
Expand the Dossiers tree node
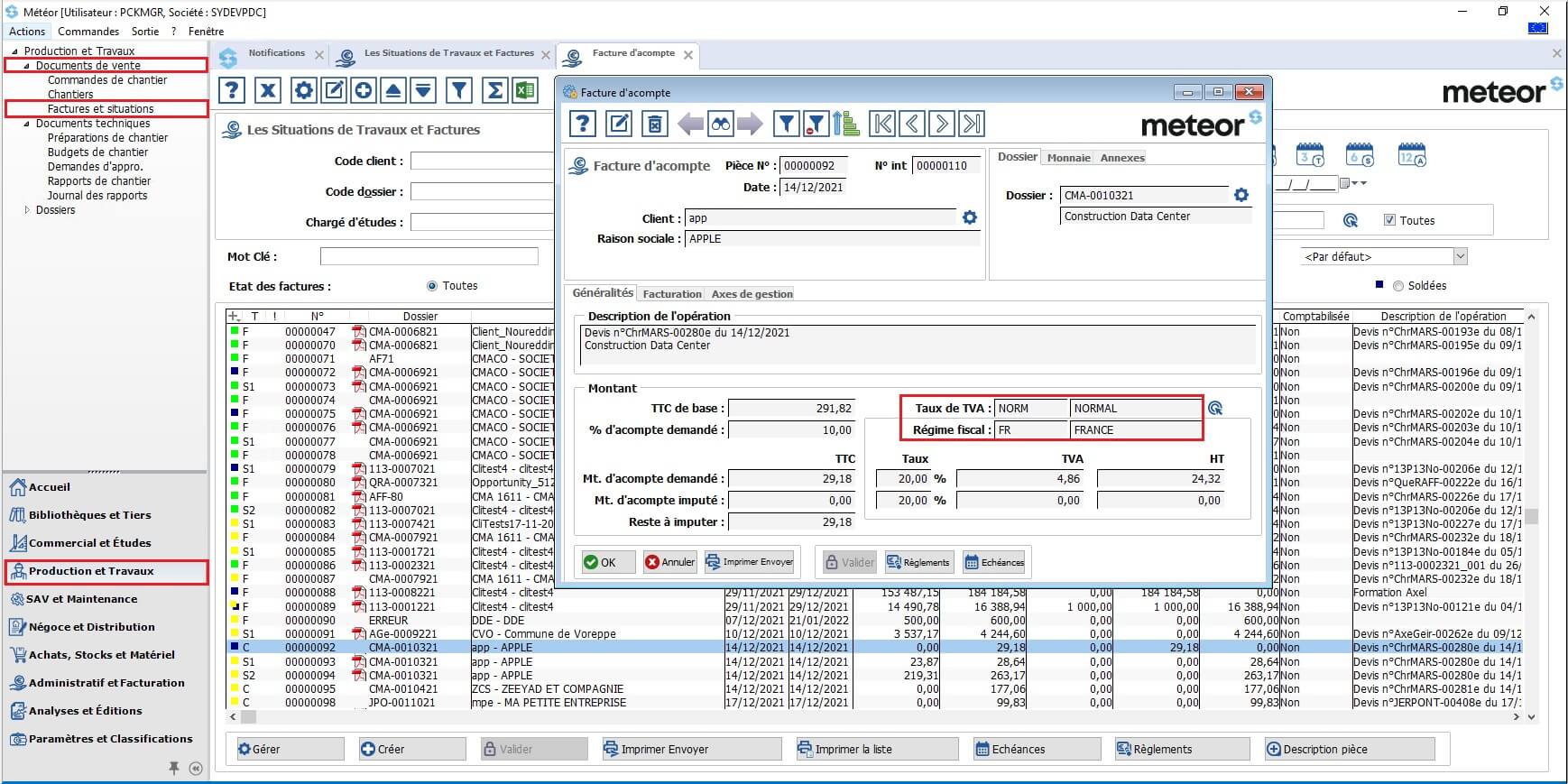(27, 210)
